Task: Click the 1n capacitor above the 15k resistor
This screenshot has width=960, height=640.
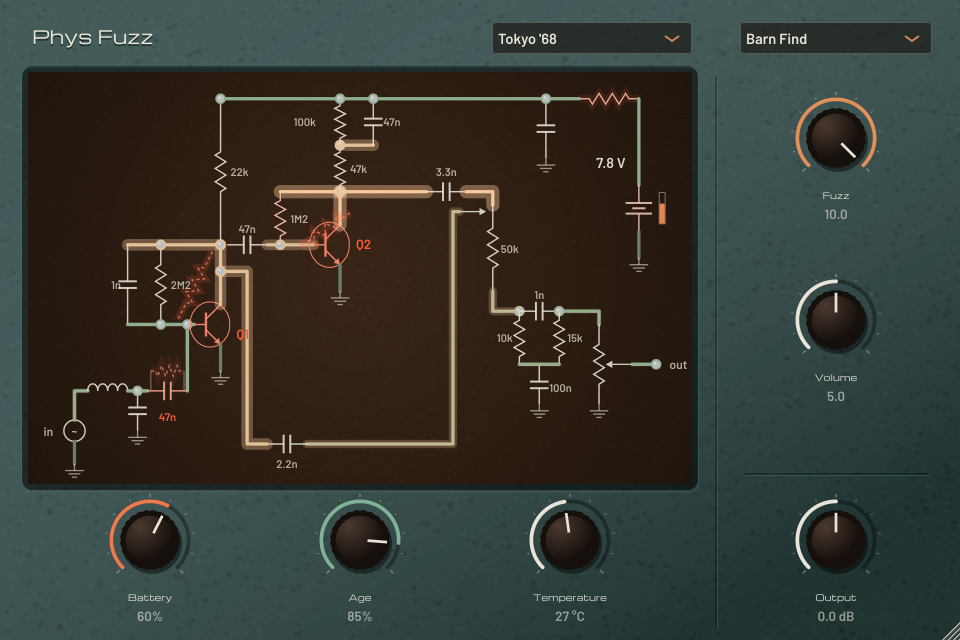Action: [x=539, y=312]
